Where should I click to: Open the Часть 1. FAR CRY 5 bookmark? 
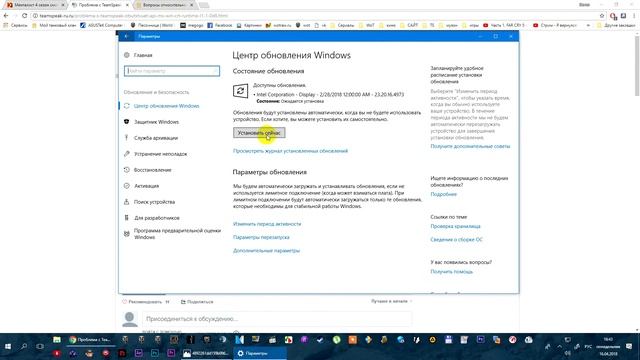click(504, 25)
